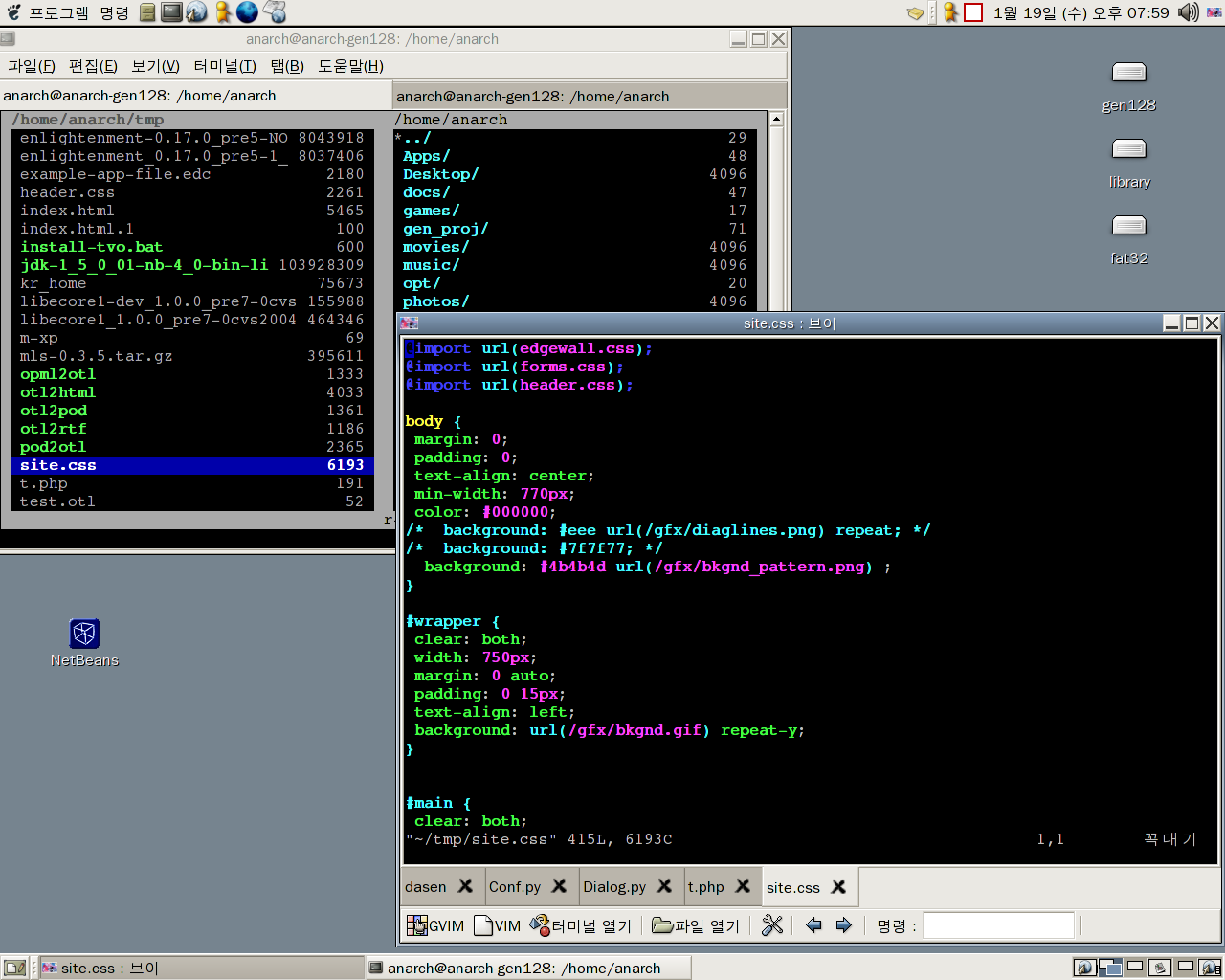Screen dimensions: 1225x980
Task: Open the NetBeans desktop icon
Action: coord(84,634)
